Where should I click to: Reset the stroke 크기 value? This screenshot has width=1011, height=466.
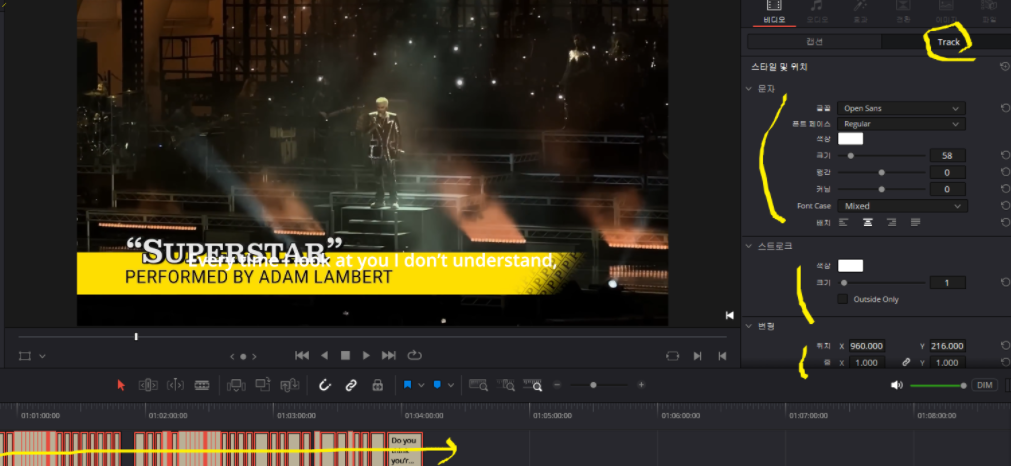point(1005,282)
